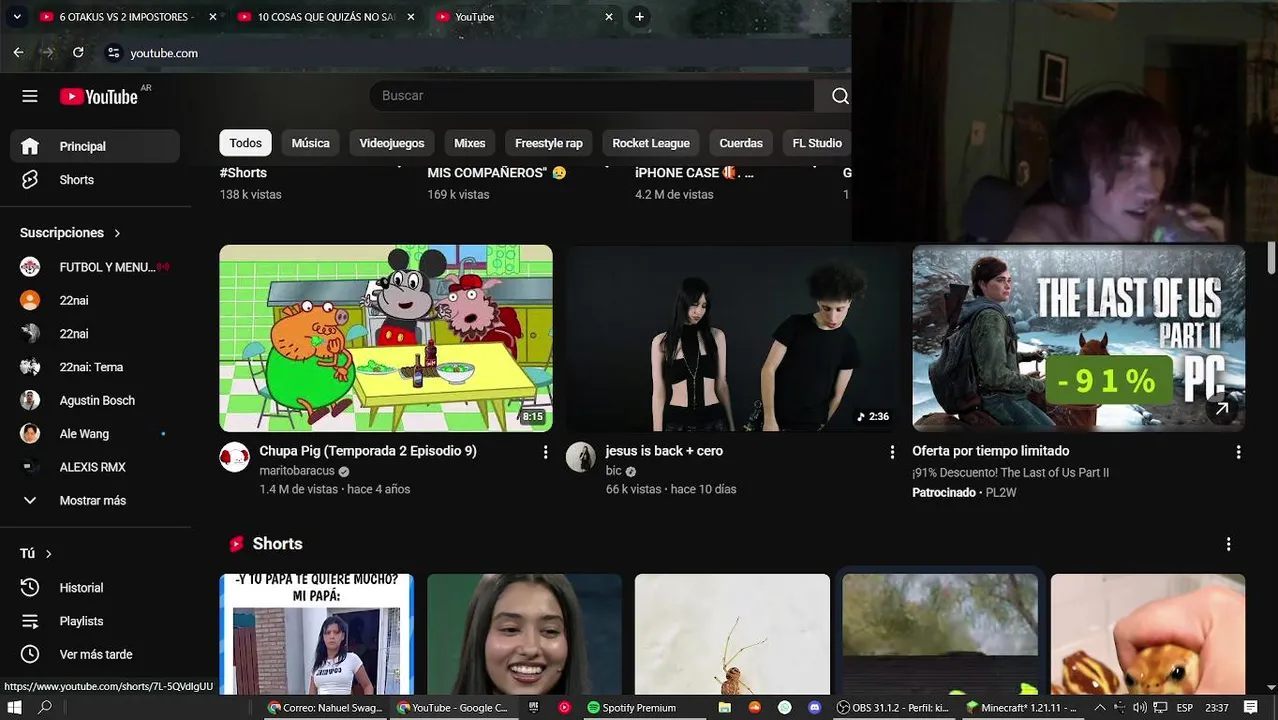Screen dimensions: 1278x720
Task: Show hidden system tray icons
Action: (x=1100, y=707)
